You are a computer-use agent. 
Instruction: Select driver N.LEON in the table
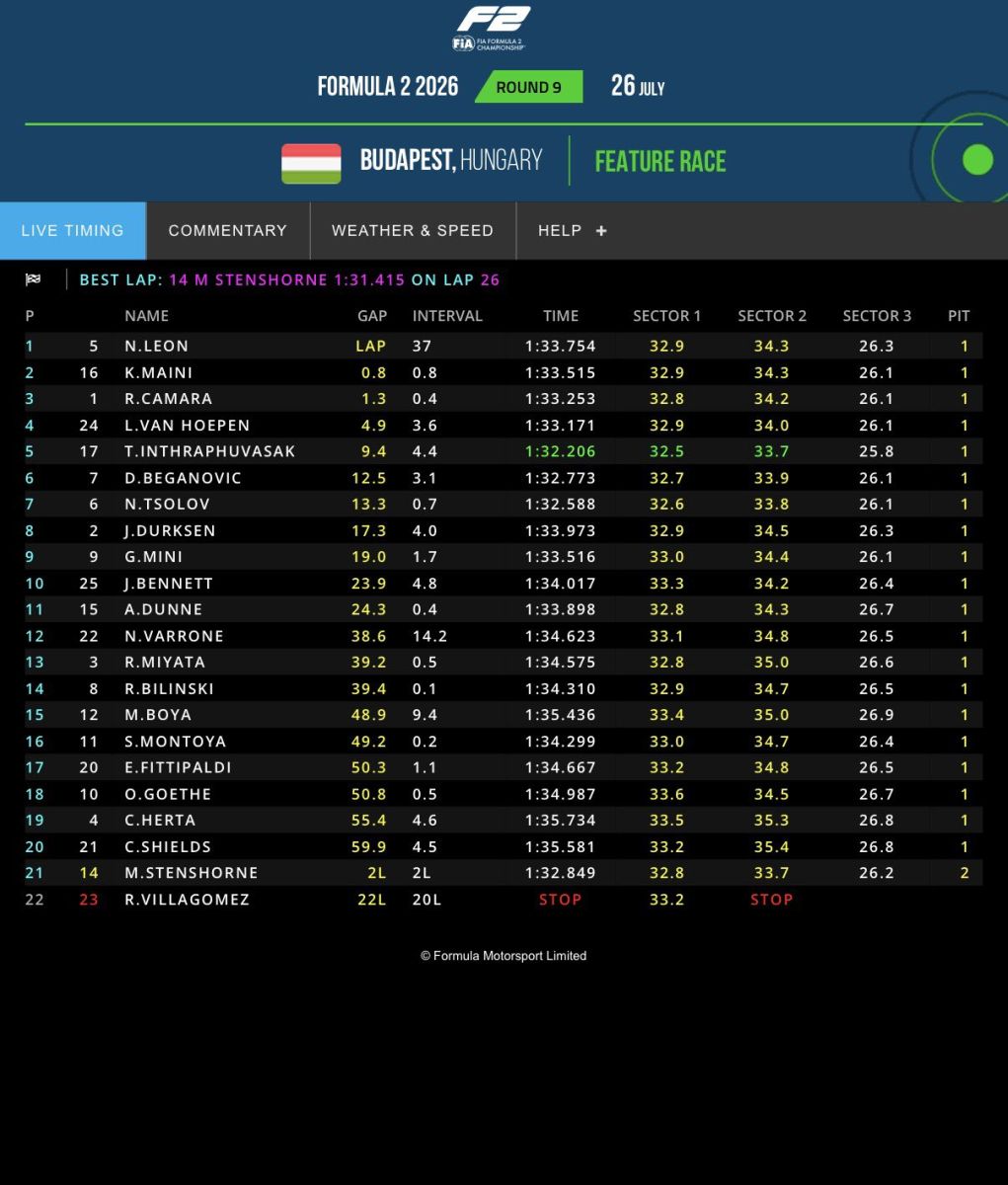tap(156, 346)
